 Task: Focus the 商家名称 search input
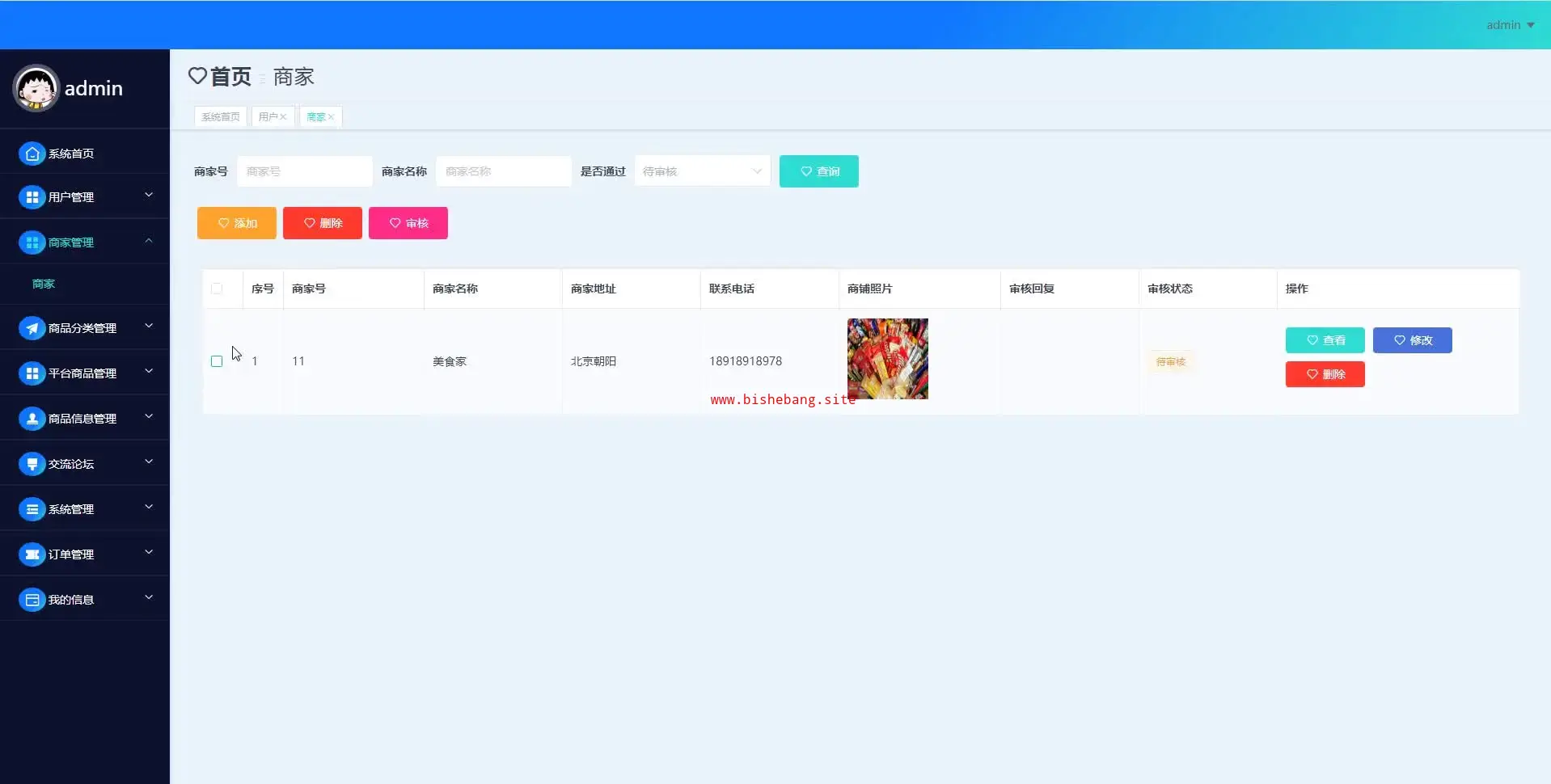coord(504,171)
